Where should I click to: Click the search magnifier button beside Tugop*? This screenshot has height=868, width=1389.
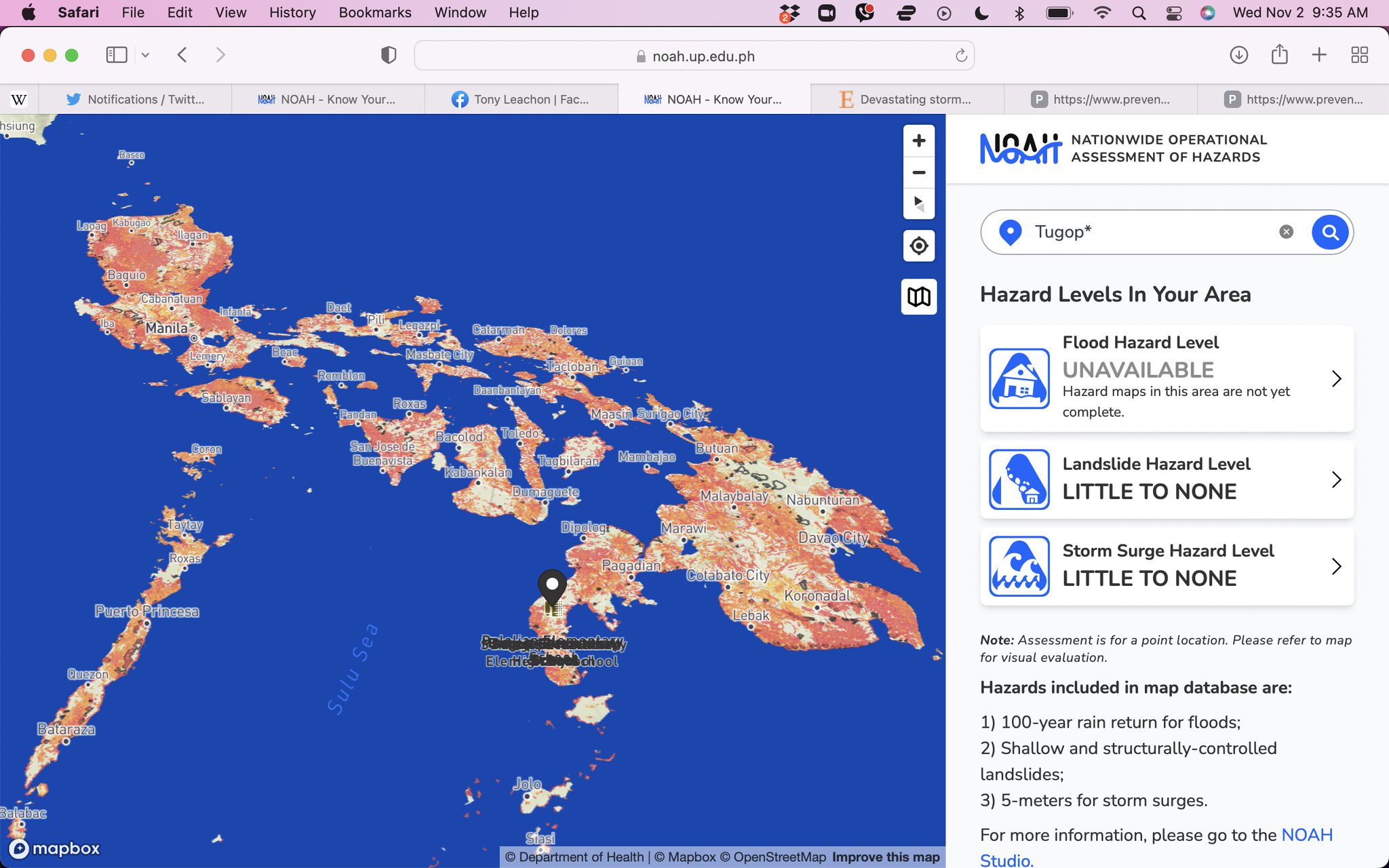tap(1329, 232)
